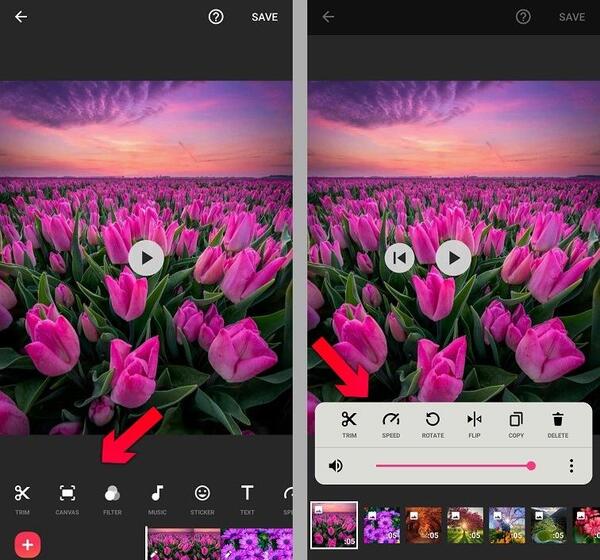The height and width of the screenshot is (560, 600).
Task: Choose Flip in the clip popup
Action: coord(474,424)
